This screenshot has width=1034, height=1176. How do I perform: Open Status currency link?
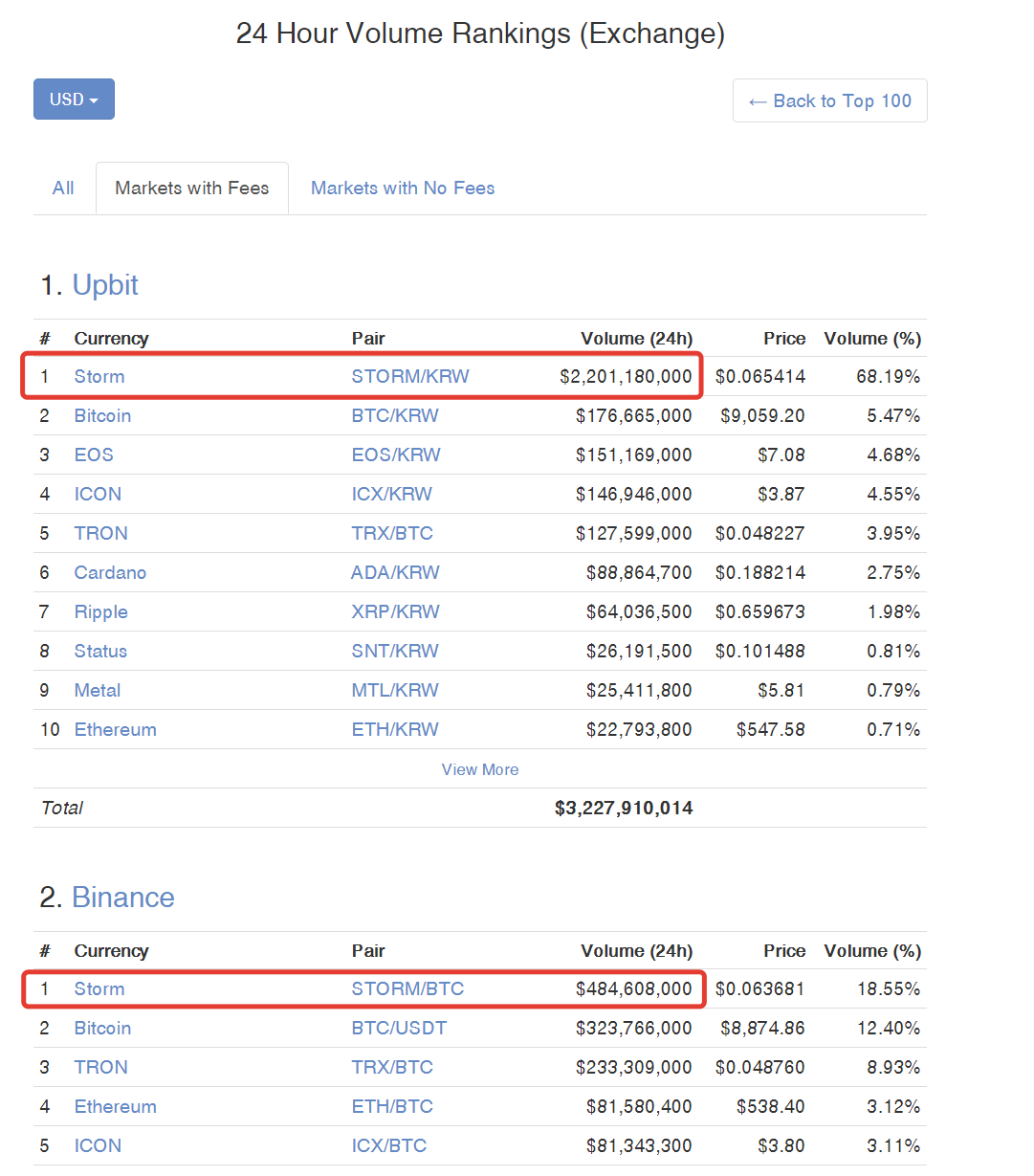click(100, 652)
